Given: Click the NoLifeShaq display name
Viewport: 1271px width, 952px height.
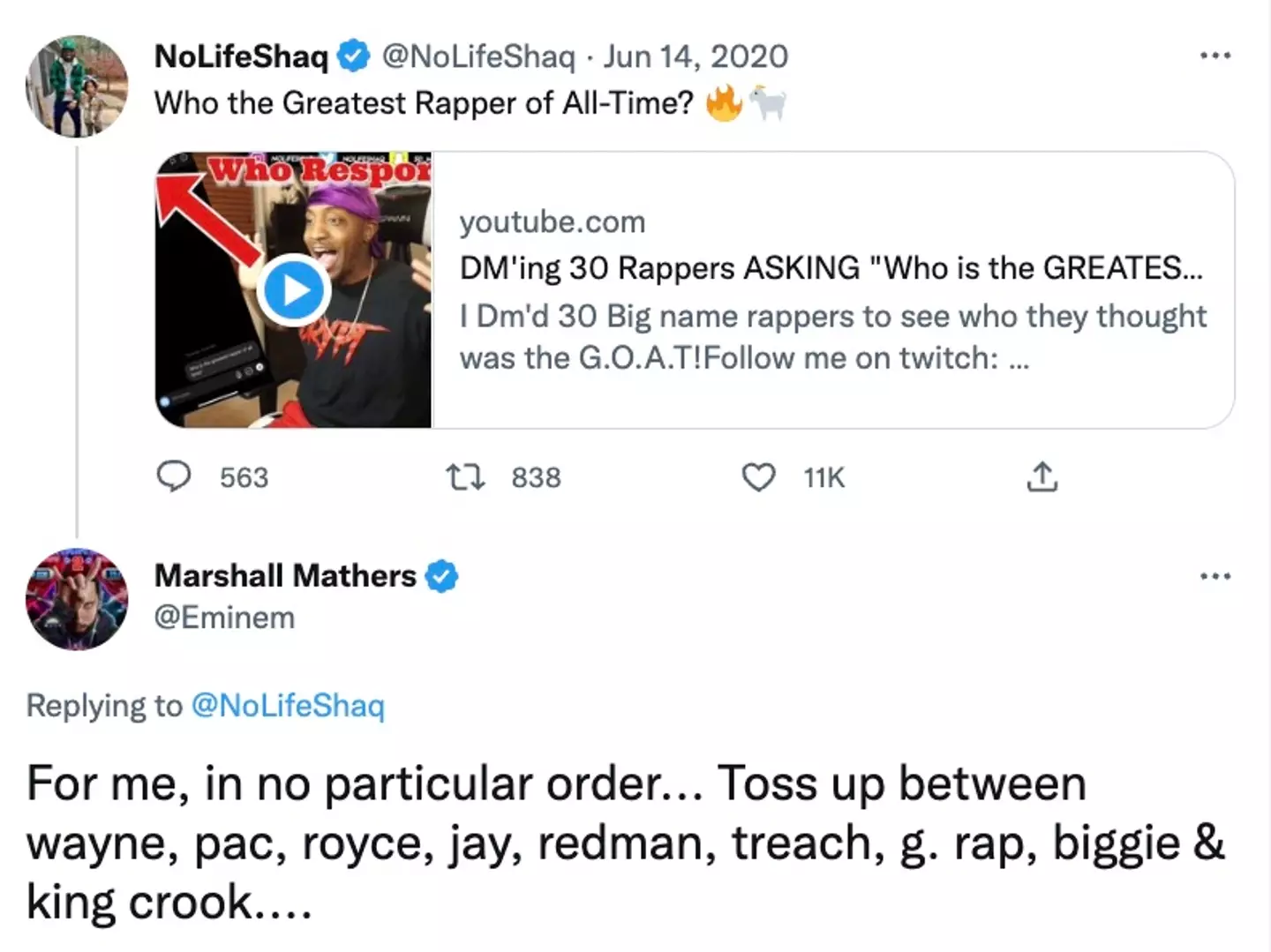Looking at the screenshot, I should [241, 56].
